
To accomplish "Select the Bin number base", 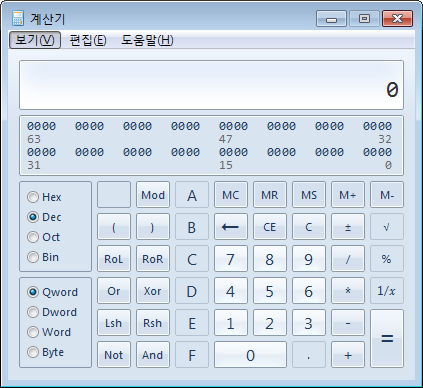I will [x=43, y=257].
